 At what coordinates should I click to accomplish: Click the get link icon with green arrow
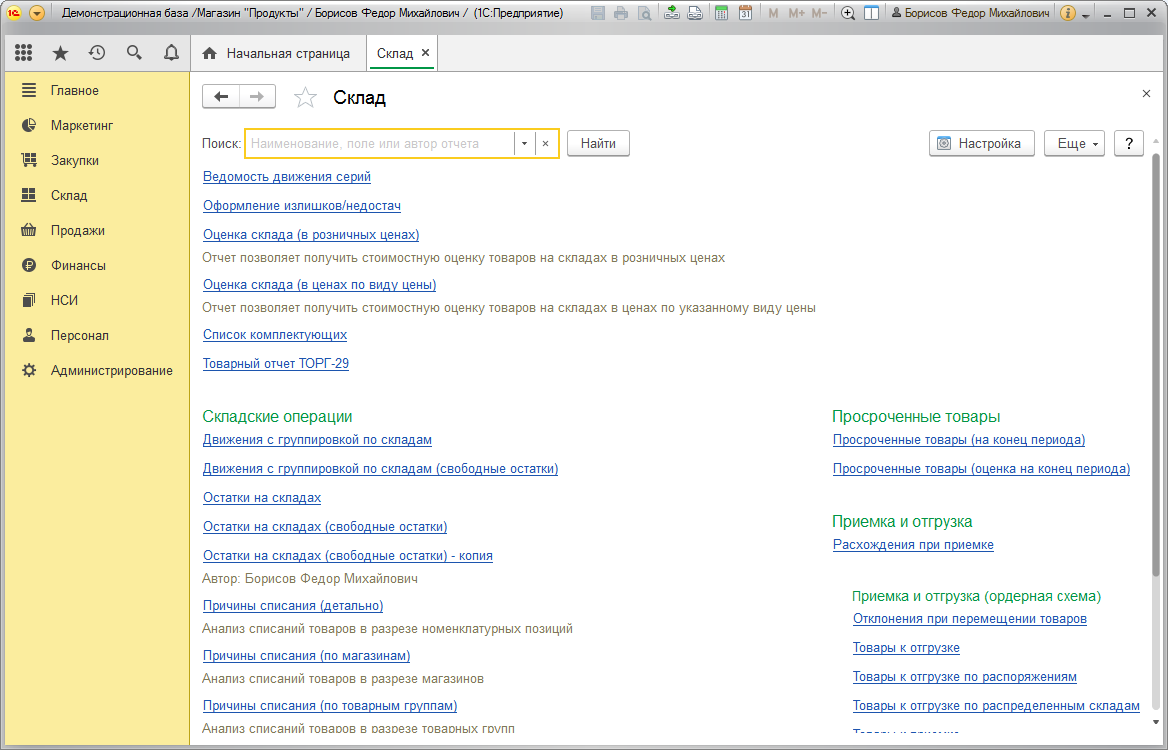[x=672, y=13]
